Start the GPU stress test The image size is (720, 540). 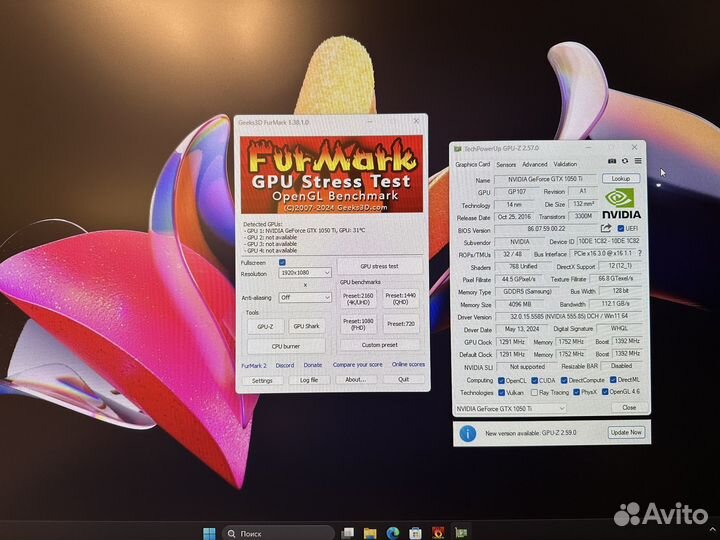379,266
